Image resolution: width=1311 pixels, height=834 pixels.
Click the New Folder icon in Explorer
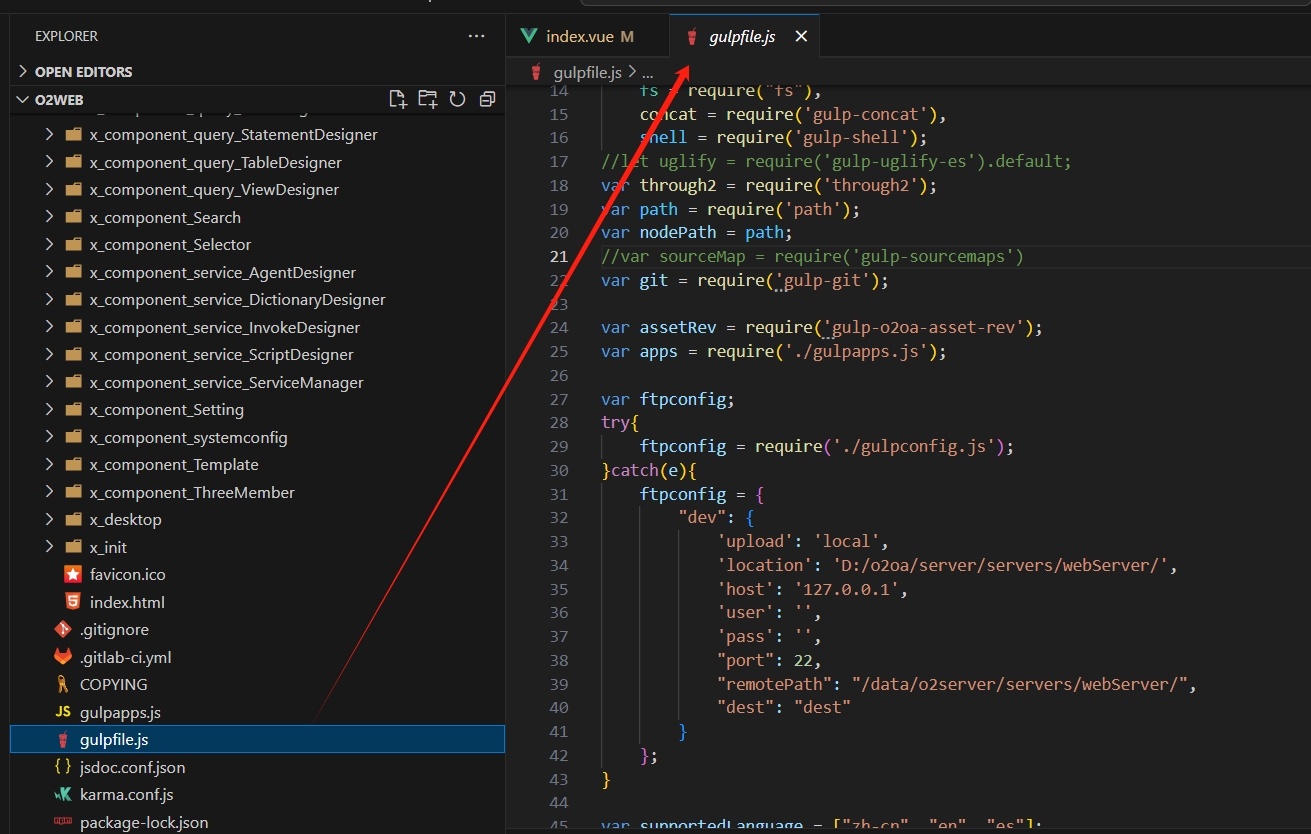(x=428, y=99)
